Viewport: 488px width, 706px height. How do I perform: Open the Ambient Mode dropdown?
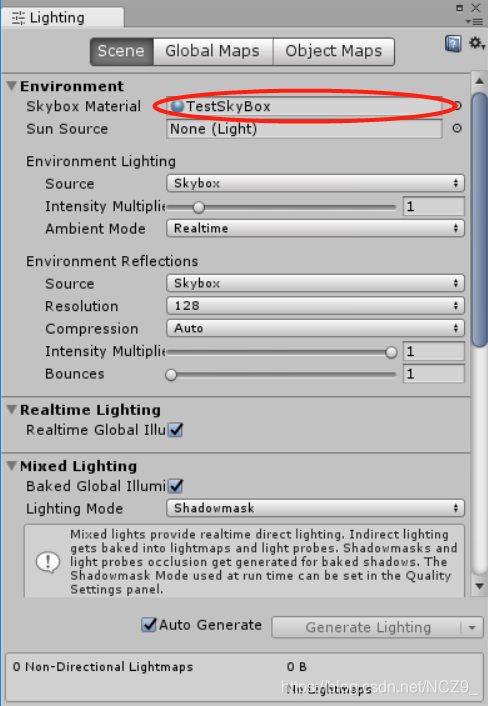(x=315, y=228)
